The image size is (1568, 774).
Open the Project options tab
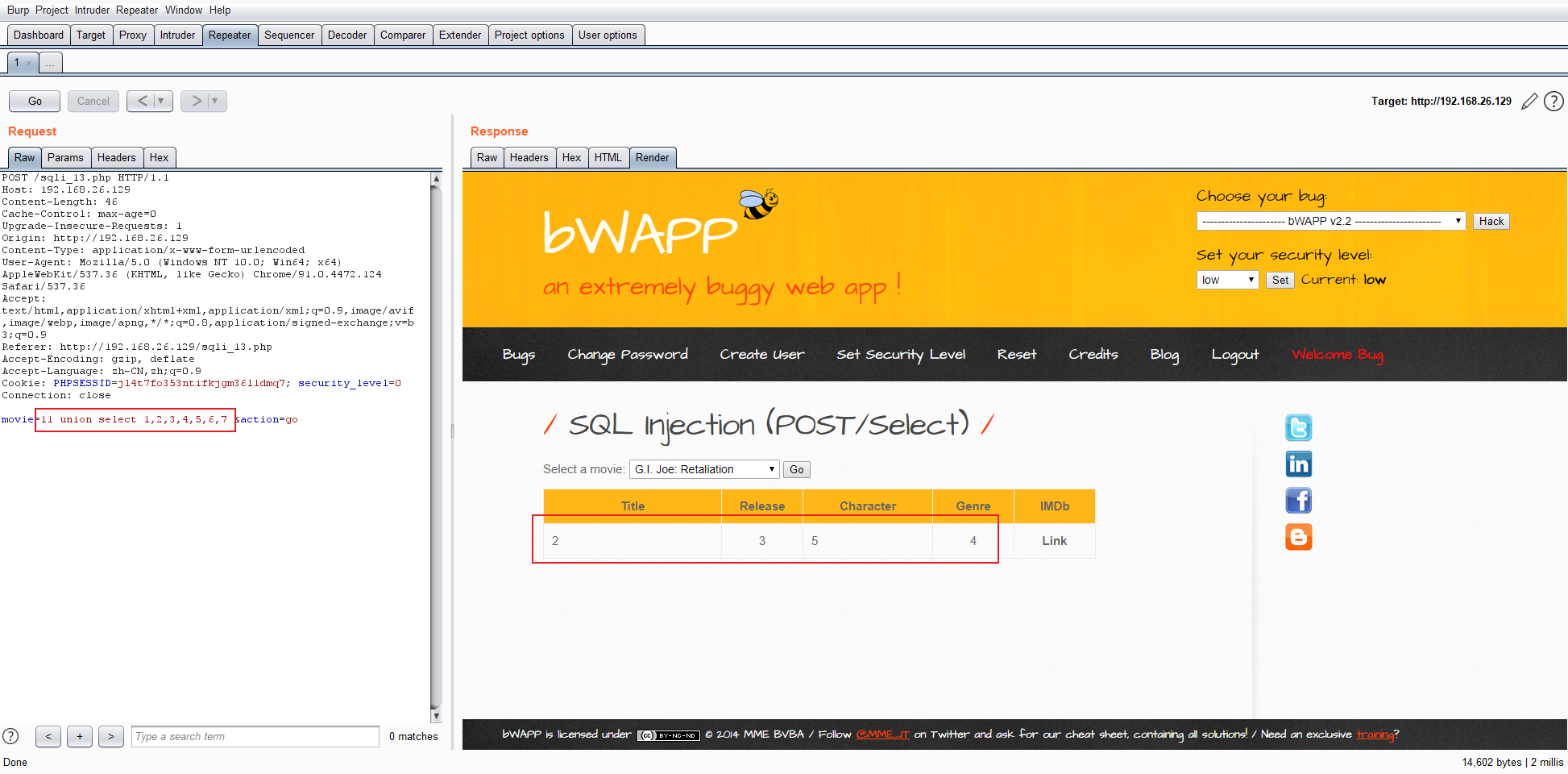pyautogui.click(x=529, y=35)
